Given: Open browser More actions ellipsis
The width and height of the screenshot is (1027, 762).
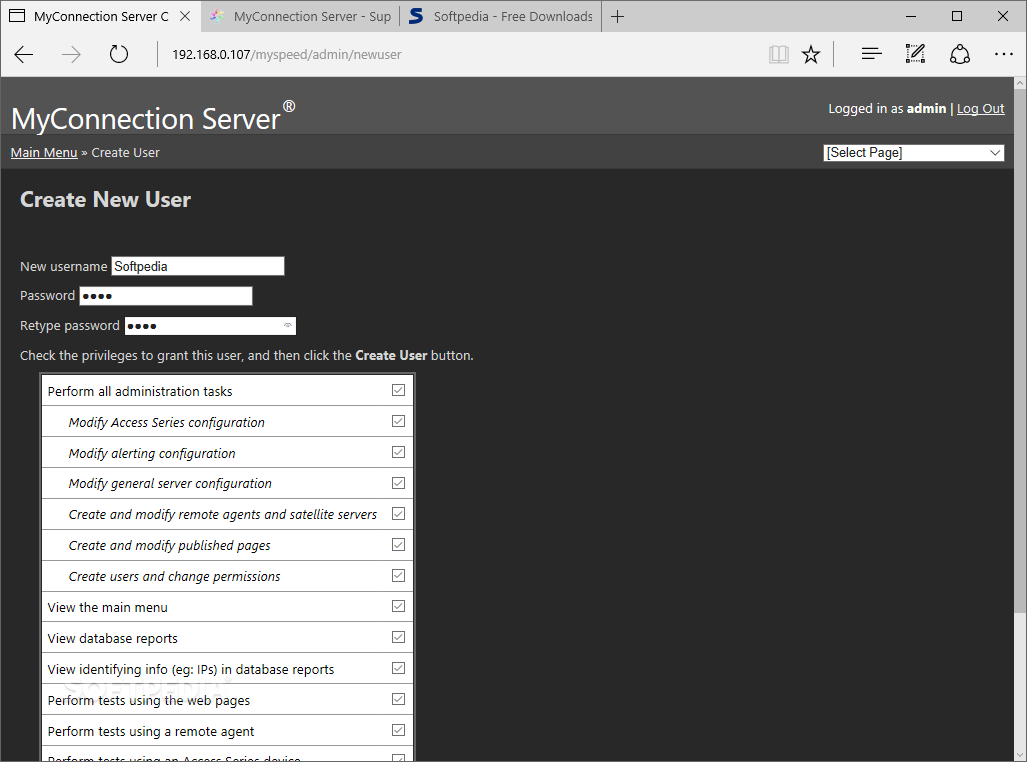Looking at the screenshot, I should coord(1003,54).
